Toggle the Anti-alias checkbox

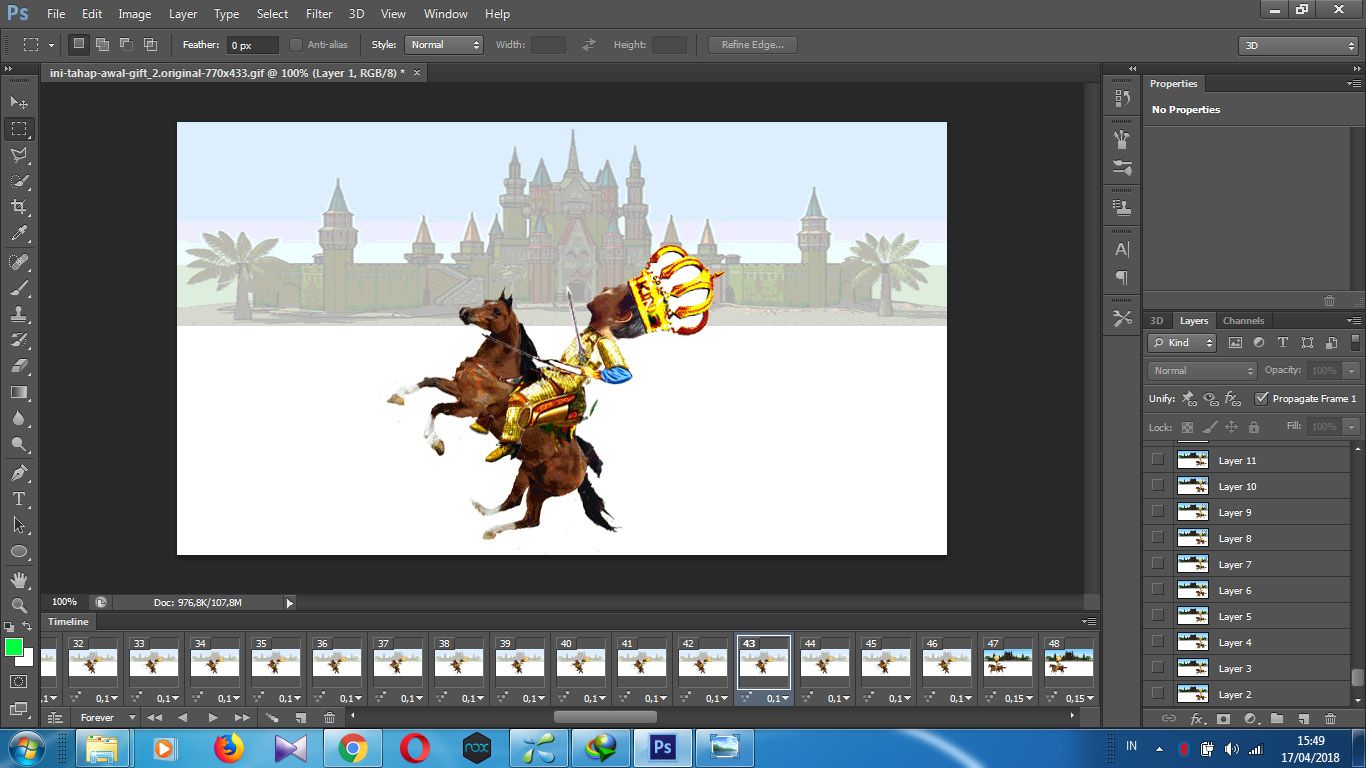296,45
